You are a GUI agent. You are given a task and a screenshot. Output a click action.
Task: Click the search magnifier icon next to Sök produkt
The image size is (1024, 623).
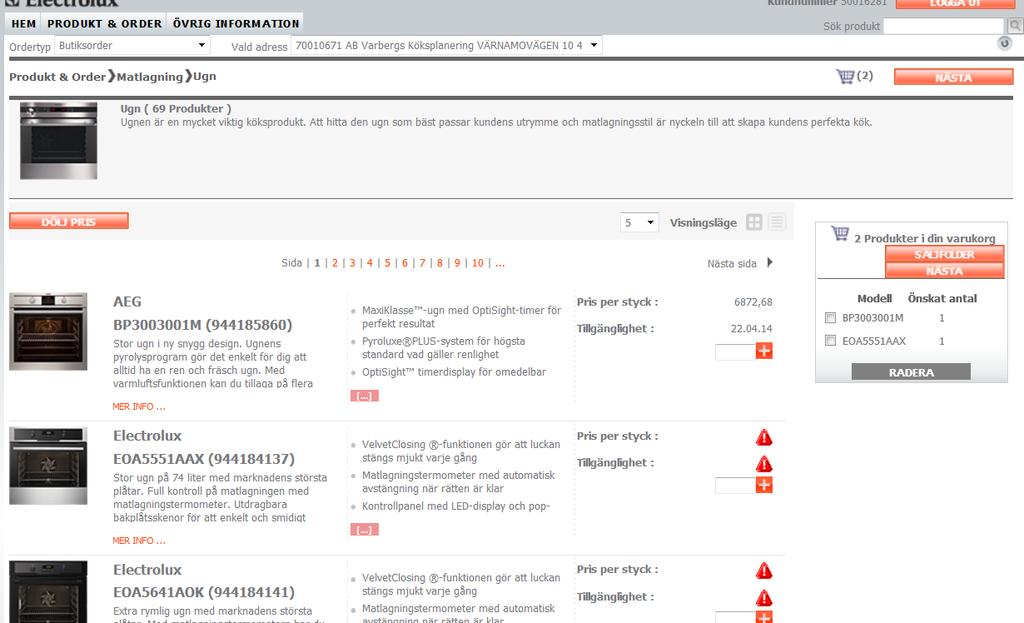pyautogui.click(x=1015, y=25)
